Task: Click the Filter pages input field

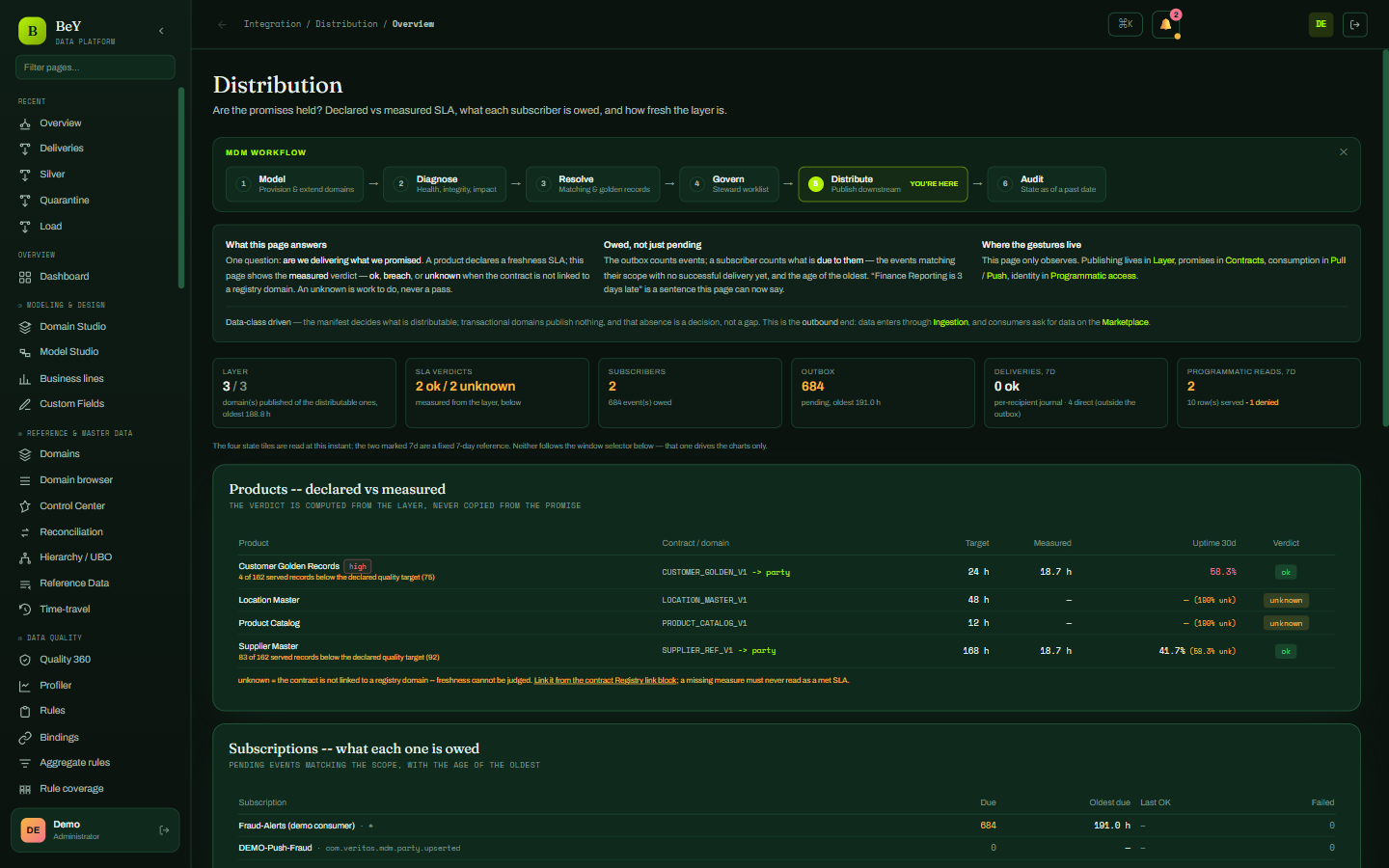Action: (95, 68)
